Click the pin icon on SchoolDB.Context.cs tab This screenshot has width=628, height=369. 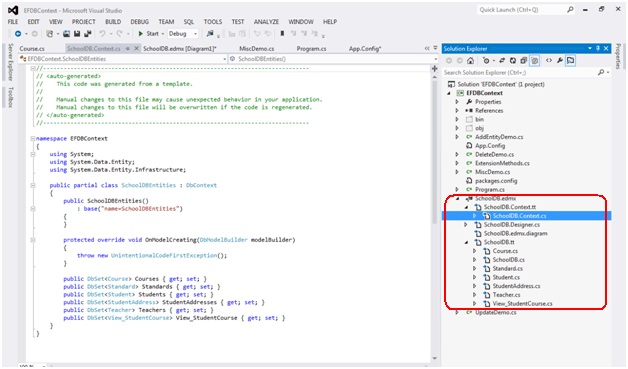click(128, 48)
